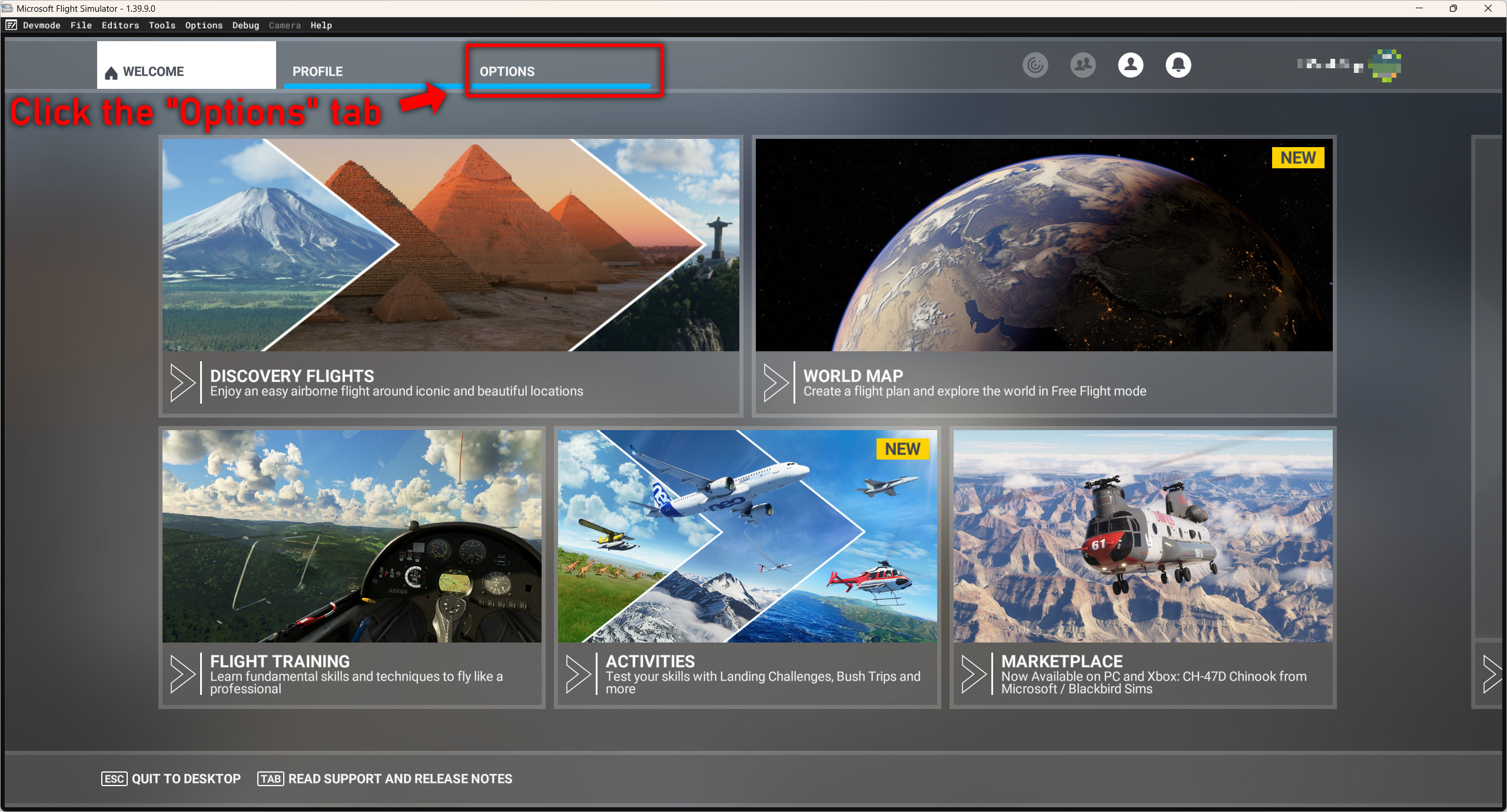The image size is (1507, 812).
Task: Click the NEW badge on World Map
Action: point(1298,158)
